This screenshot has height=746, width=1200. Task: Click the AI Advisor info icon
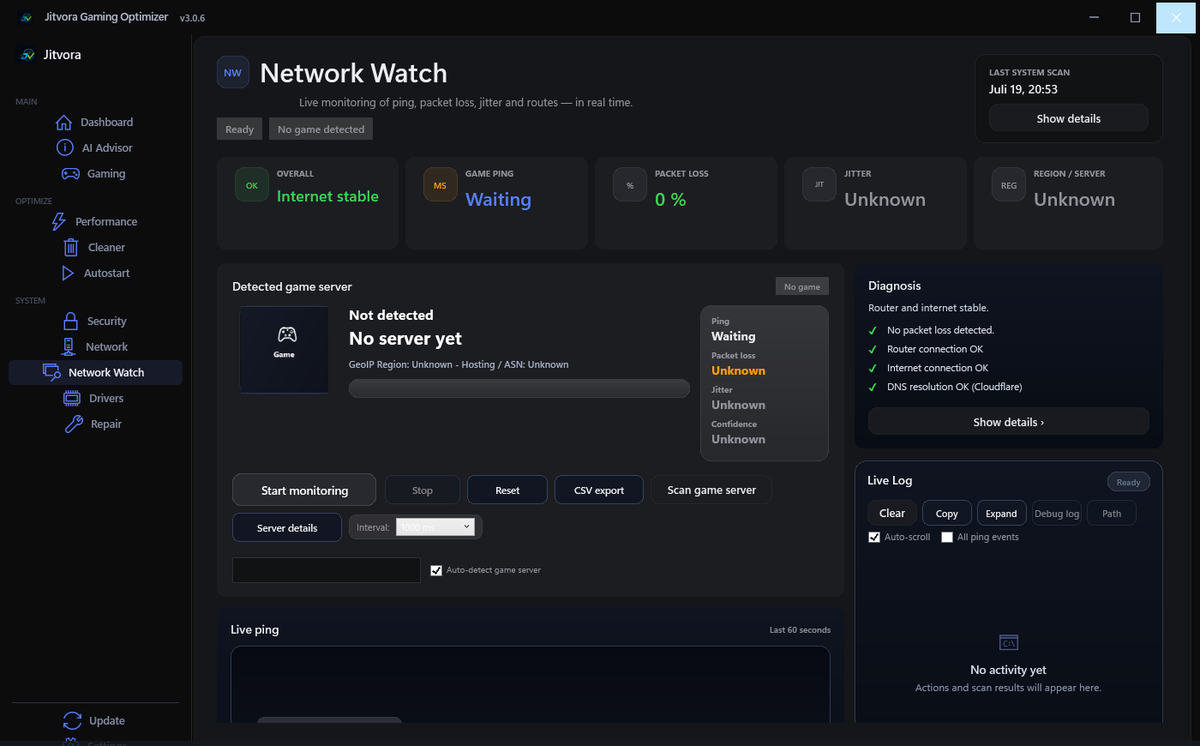click(x=65, y=148)
